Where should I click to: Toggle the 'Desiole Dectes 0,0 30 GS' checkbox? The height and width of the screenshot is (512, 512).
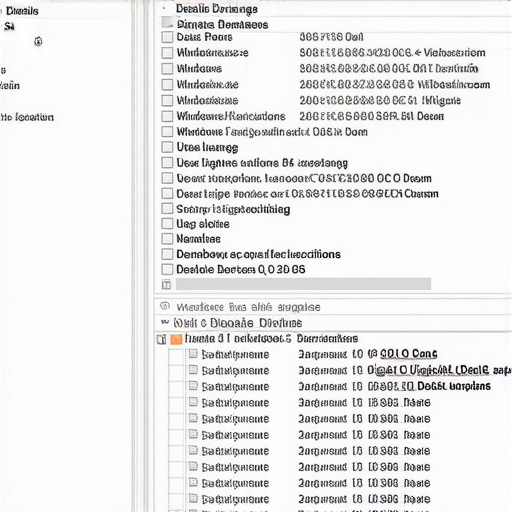167,269
